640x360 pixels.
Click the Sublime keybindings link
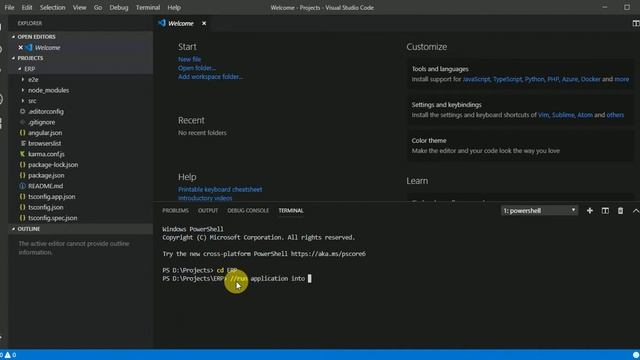point(563,115)
